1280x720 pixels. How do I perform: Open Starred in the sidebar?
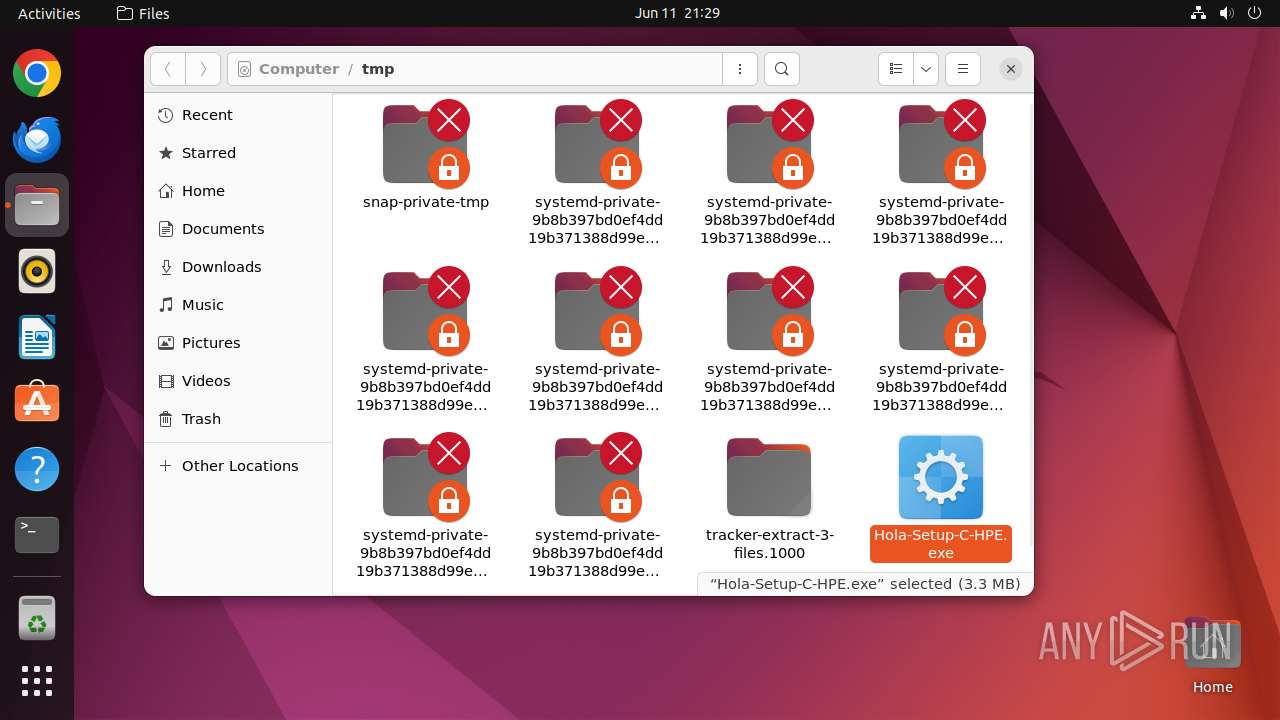coord(238,153)
